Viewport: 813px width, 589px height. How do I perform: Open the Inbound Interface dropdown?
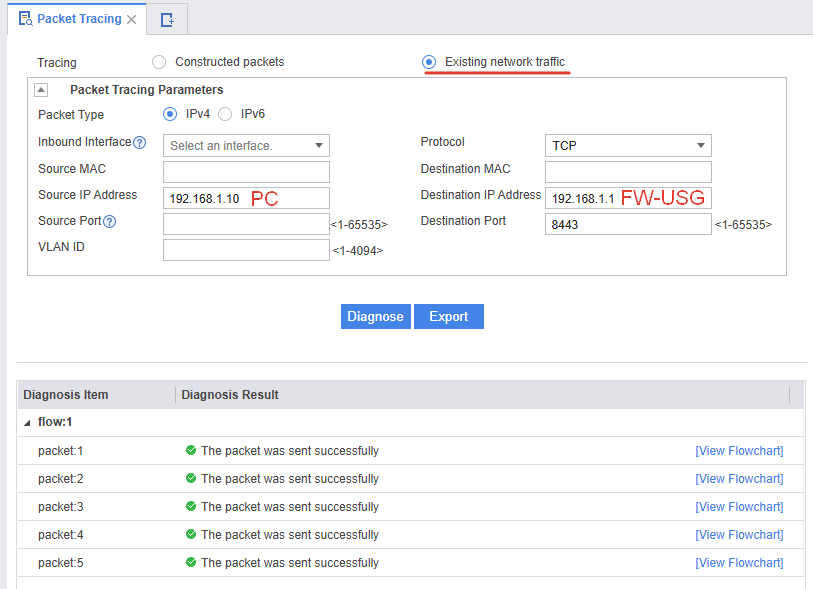[x=246, y=146]
